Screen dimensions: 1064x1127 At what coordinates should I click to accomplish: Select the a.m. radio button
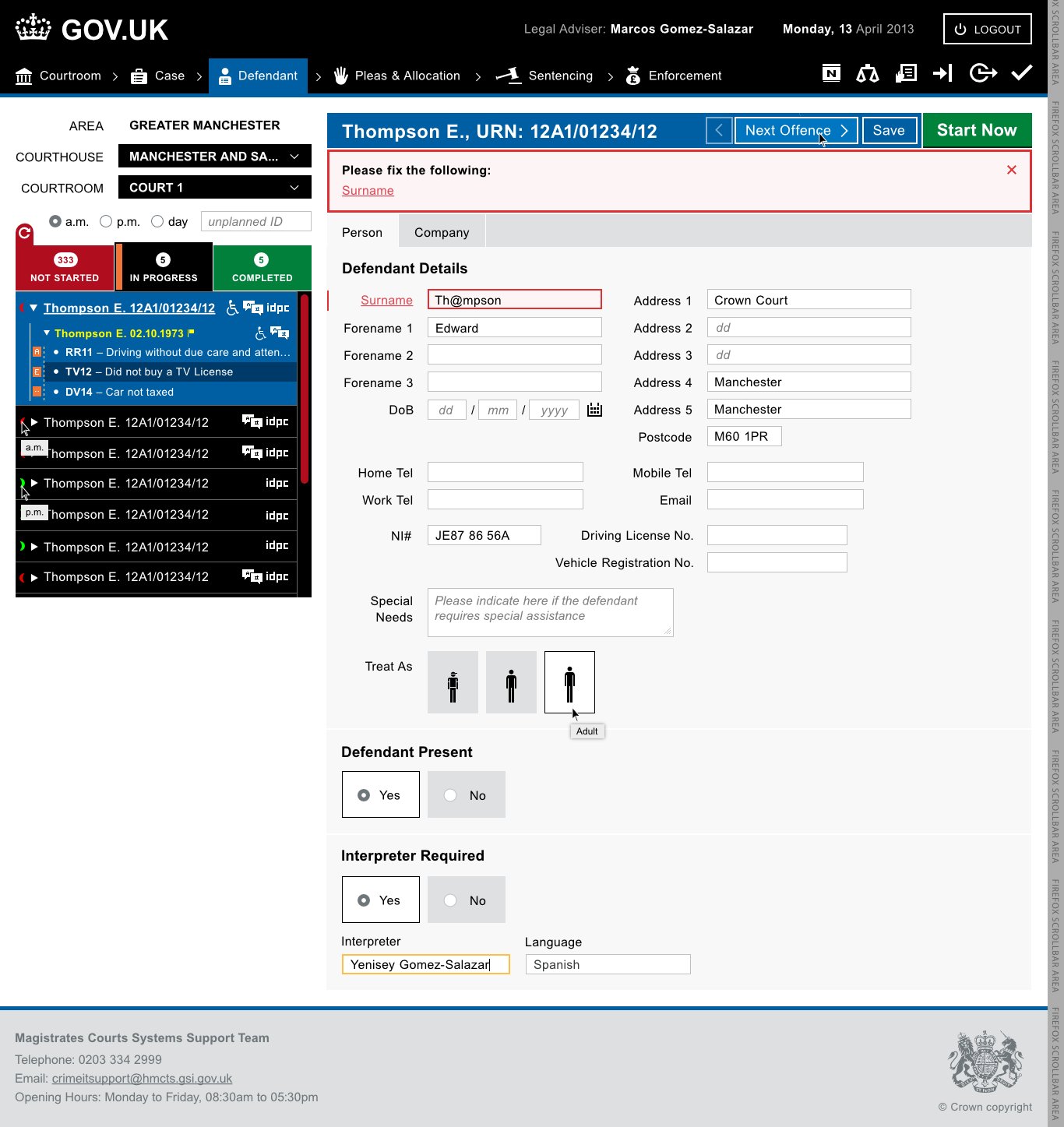pos(55,221)
